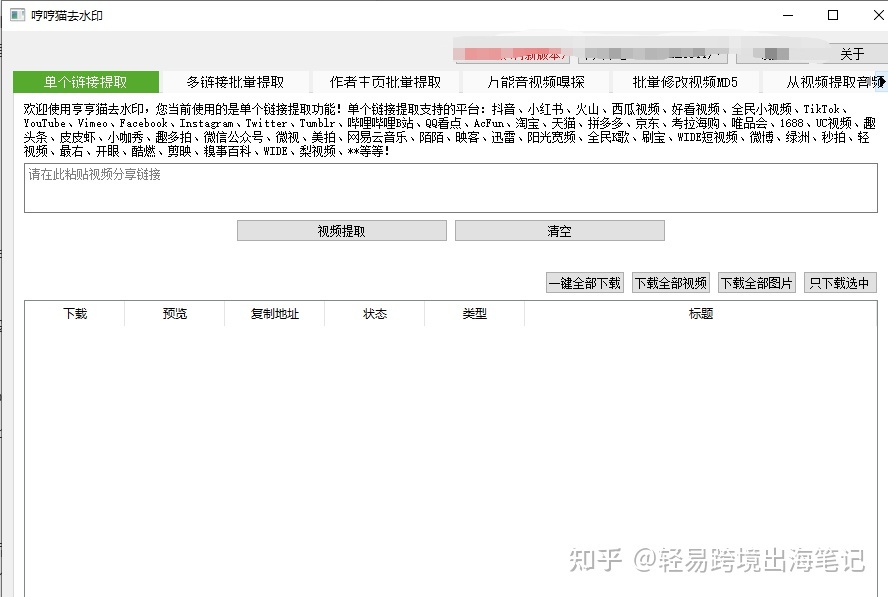Click the 一键全部下载 button
This screenshot has width=888, height=597.
(x=583, y=282)
